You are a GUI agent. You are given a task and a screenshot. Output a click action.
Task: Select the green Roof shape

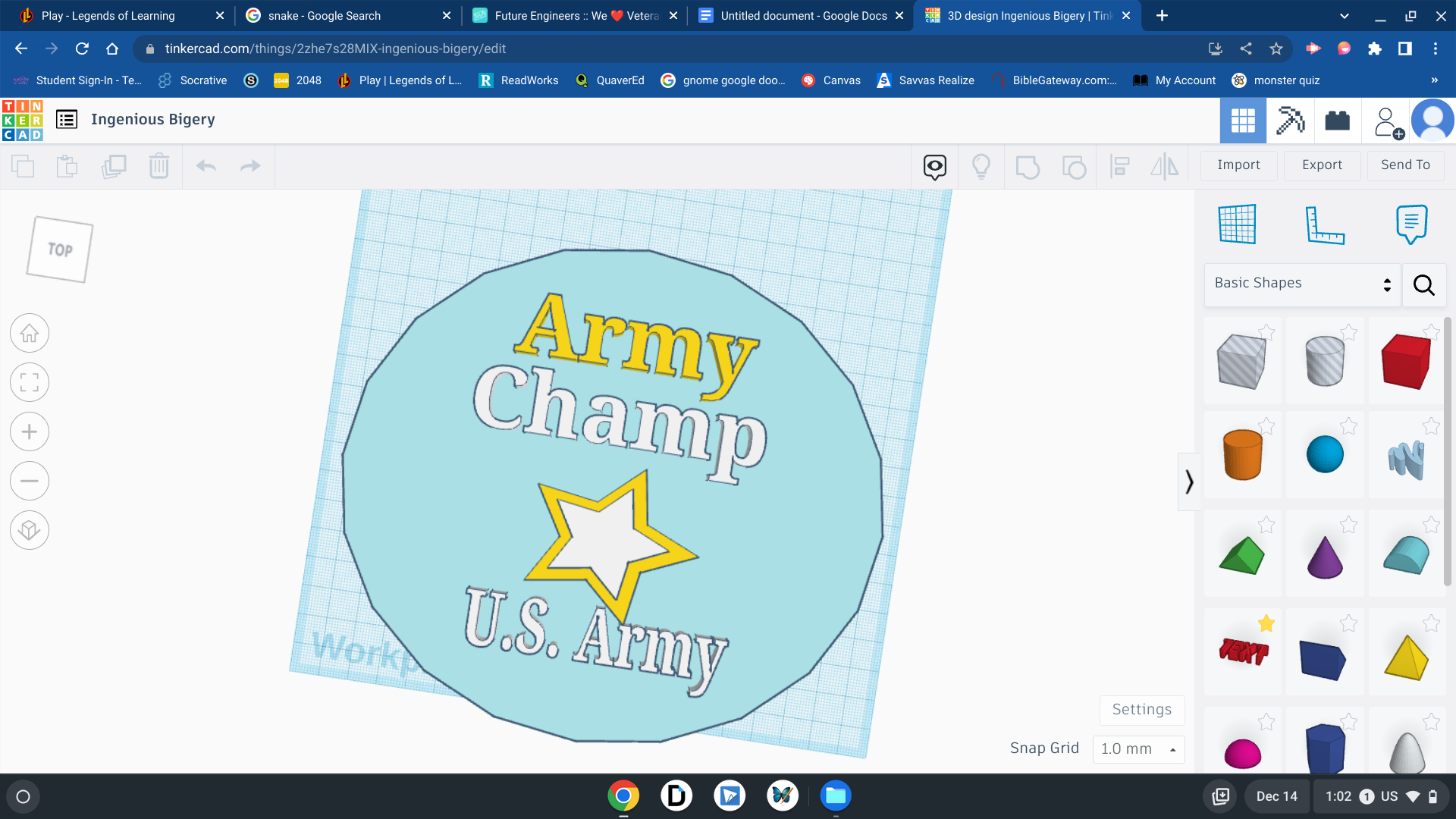coord(1241,557)
